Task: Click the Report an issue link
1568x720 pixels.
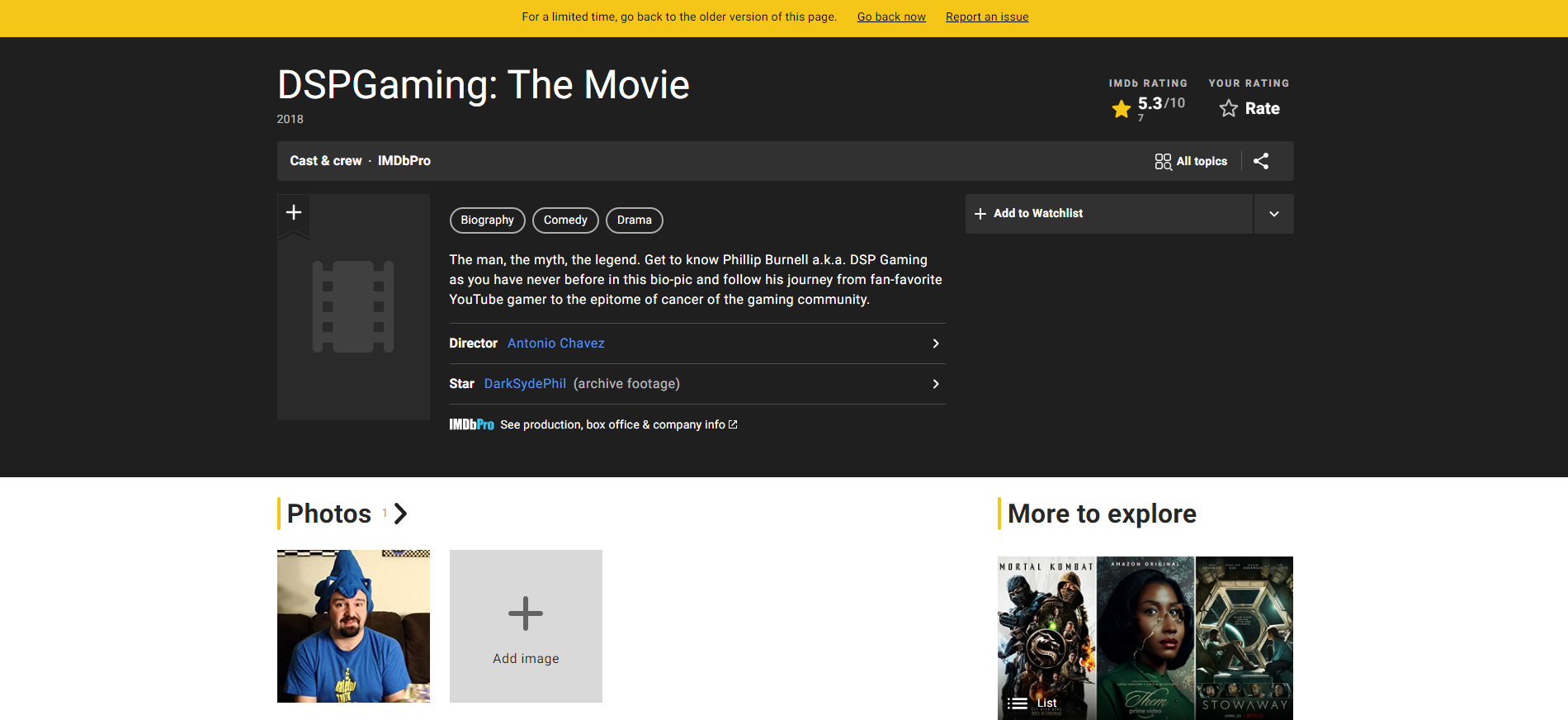Action: 987,17
